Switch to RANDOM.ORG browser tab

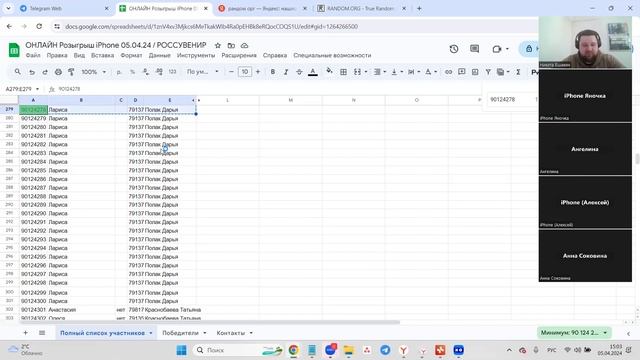(x=361, y=8)
